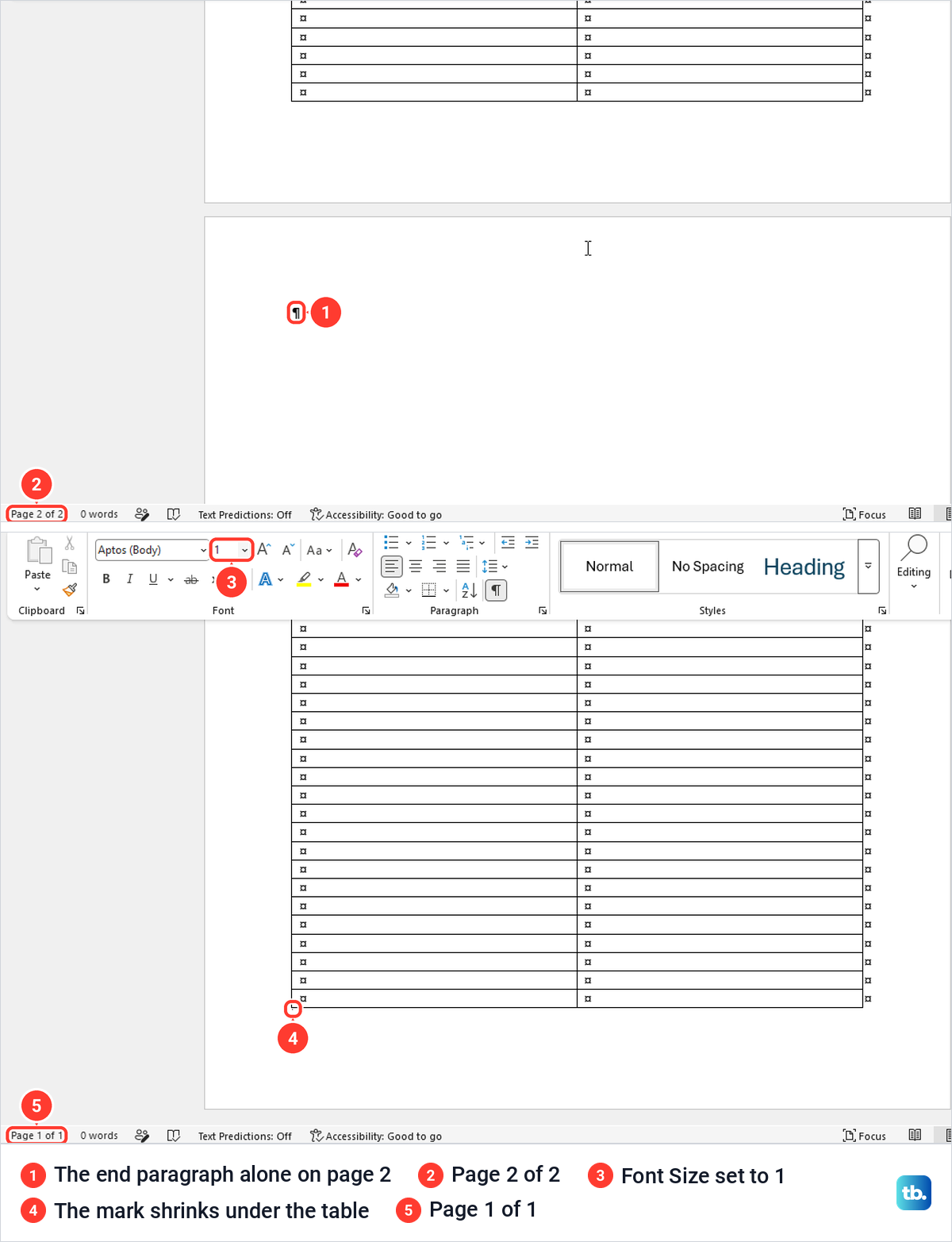Apply shading paint bucket icon
952x1242 pixels.
(392, 590)
